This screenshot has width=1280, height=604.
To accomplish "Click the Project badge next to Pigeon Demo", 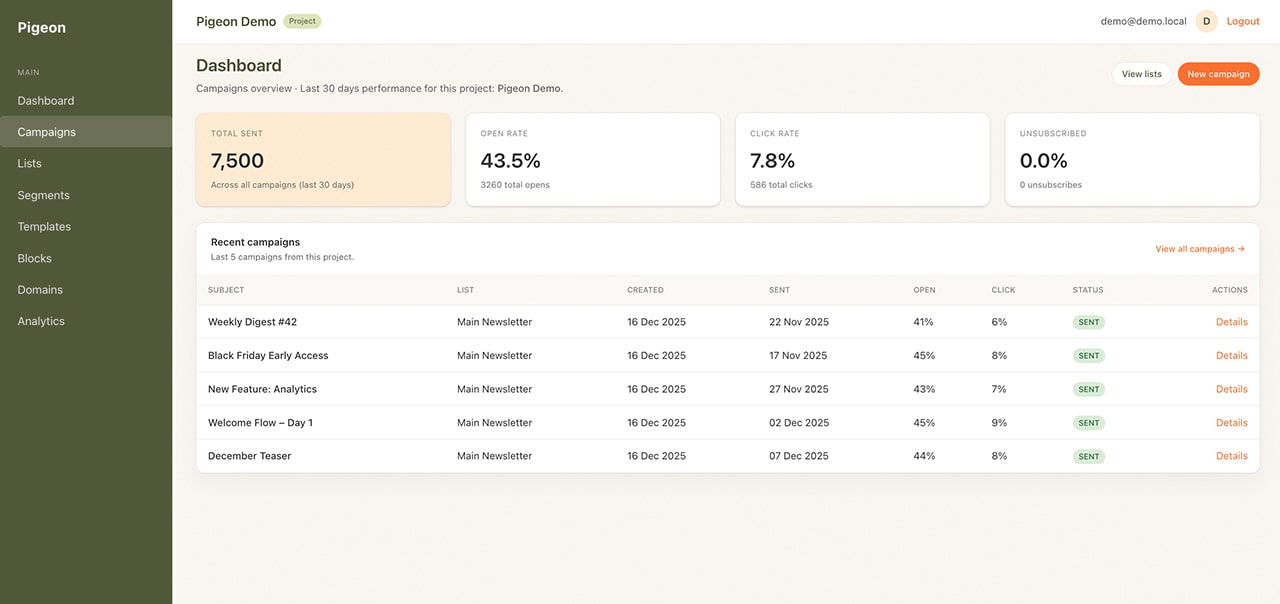I will click(x=301, y=20).
